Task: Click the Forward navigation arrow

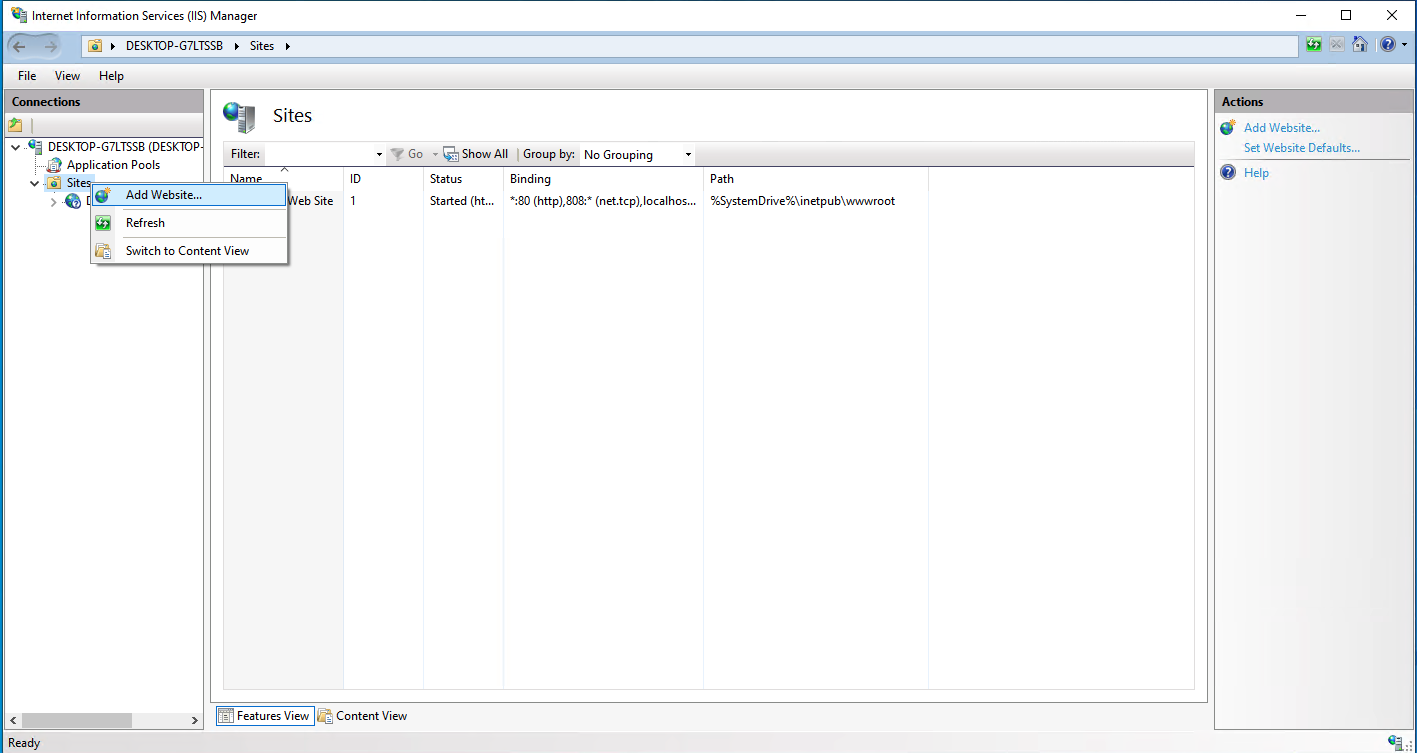Action: 51,46
